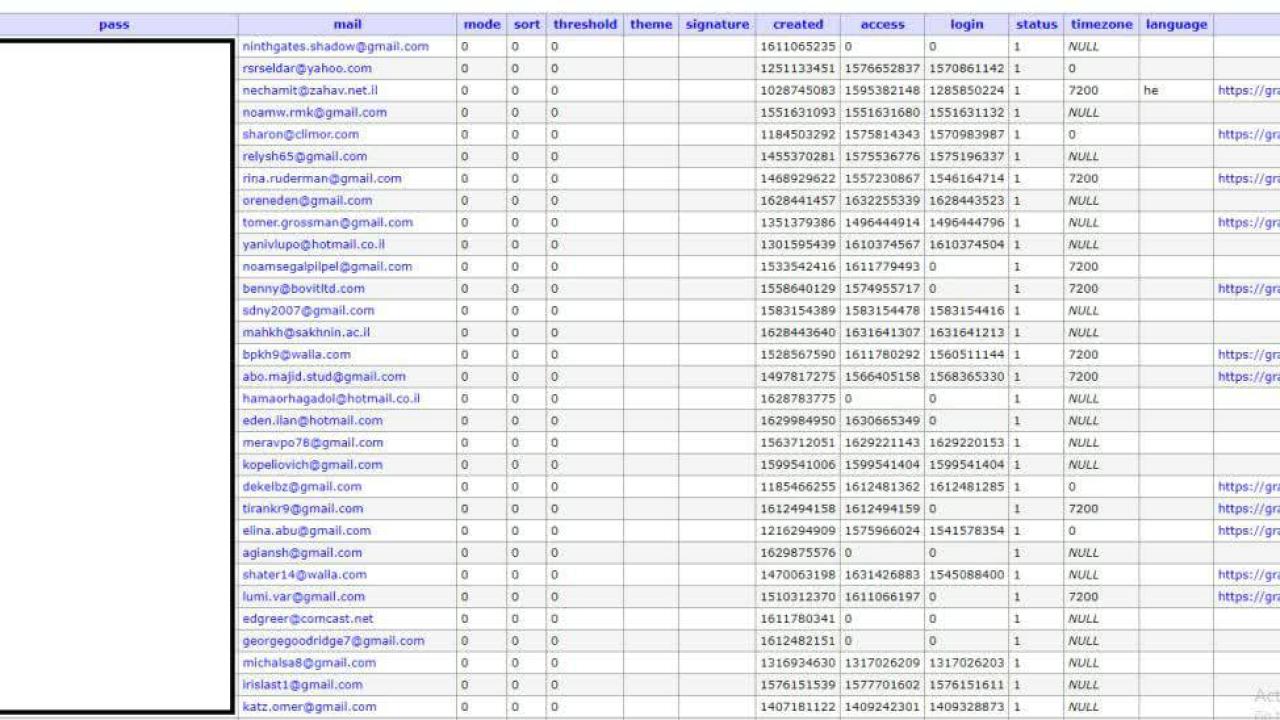1280x720 pixels.
Task: Select the created value 1468929622
Action: tap(798, 178)
